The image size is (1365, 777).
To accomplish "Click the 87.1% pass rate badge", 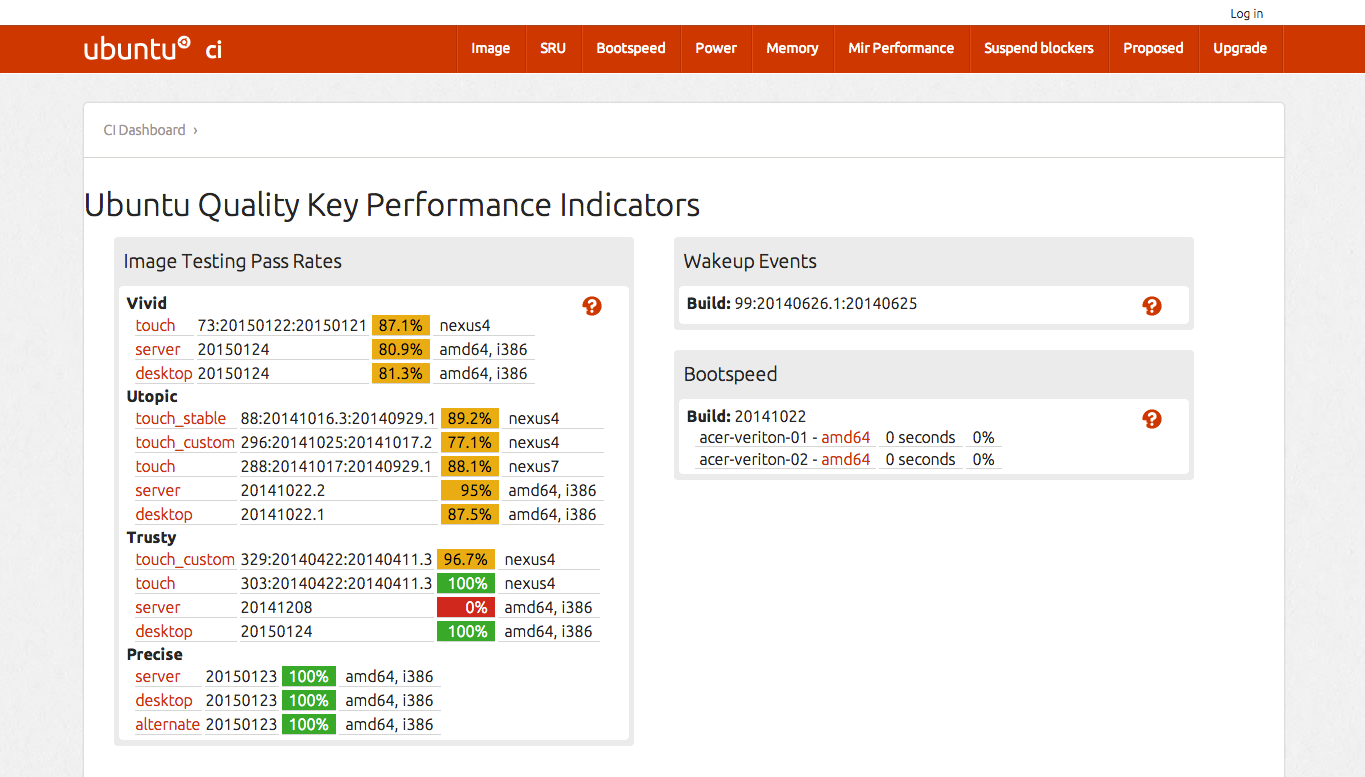I will 401,325.
